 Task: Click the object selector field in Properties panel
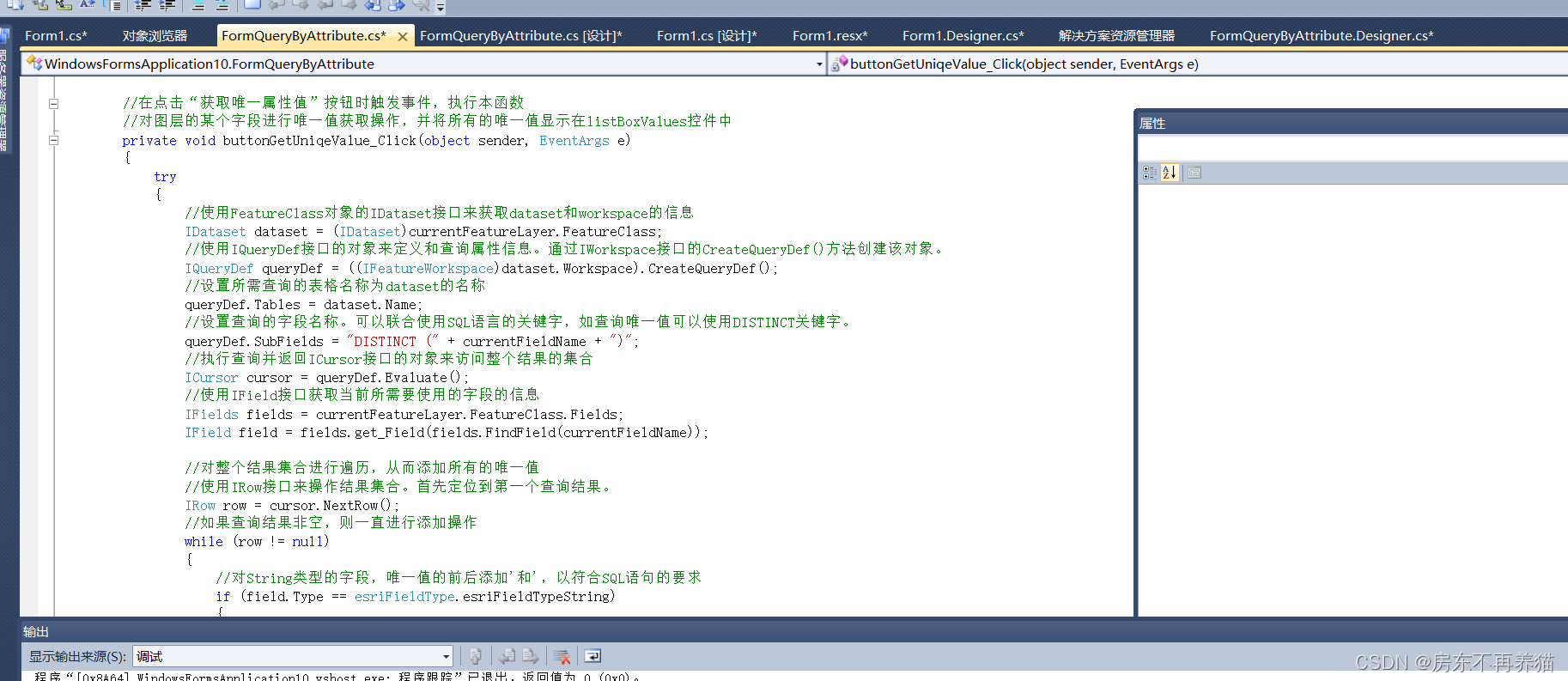tap(1352, 148)
